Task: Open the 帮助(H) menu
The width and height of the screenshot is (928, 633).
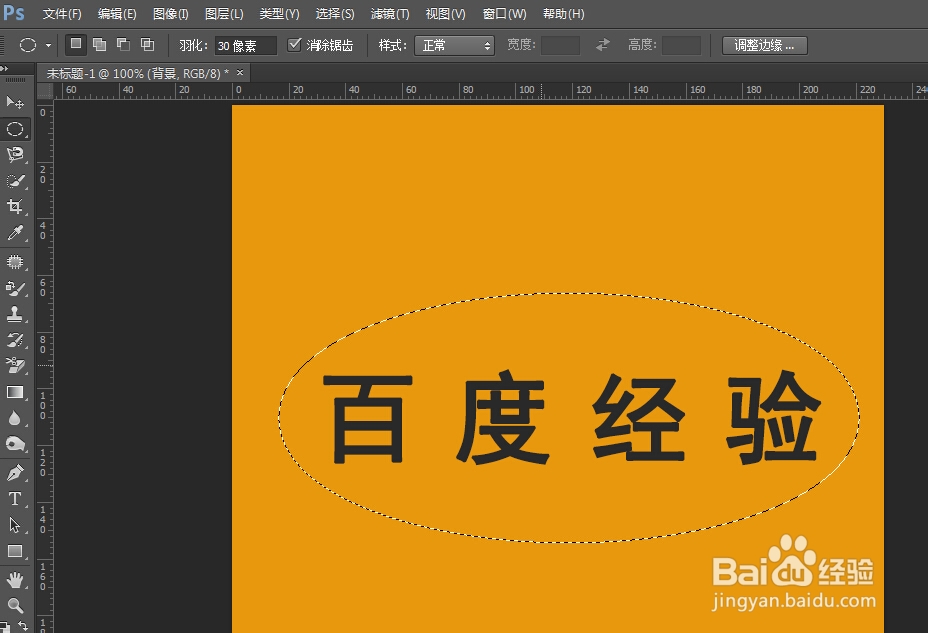Action: (x=563, y=14)
